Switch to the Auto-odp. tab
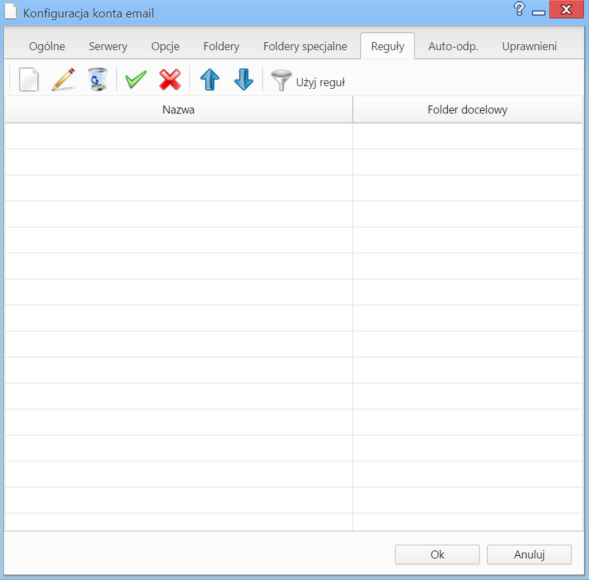This screenshot has height=580, width=589. click(453, 46)
